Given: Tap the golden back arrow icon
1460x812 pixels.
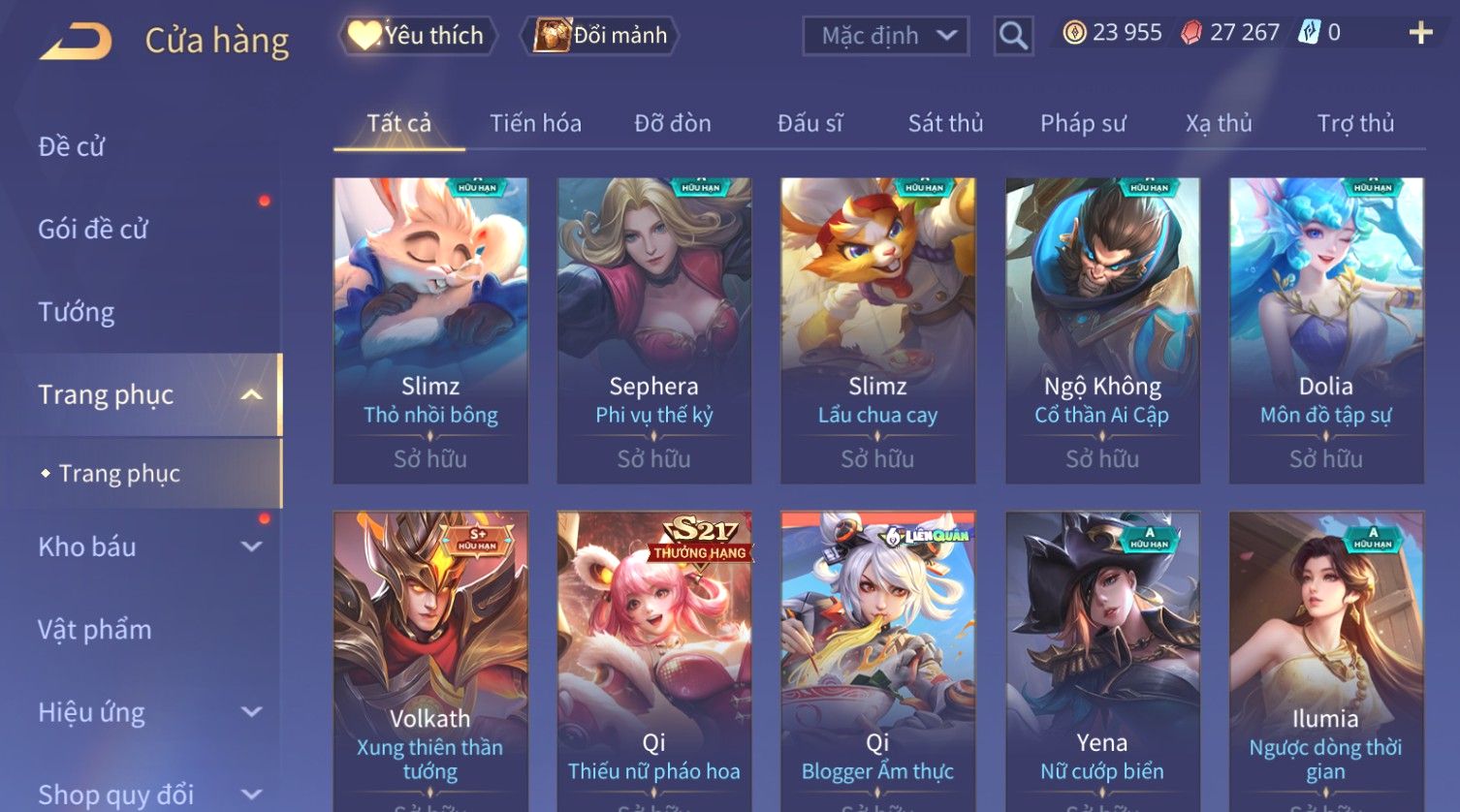Looking at the screenshot, I should tap(76, 42).
